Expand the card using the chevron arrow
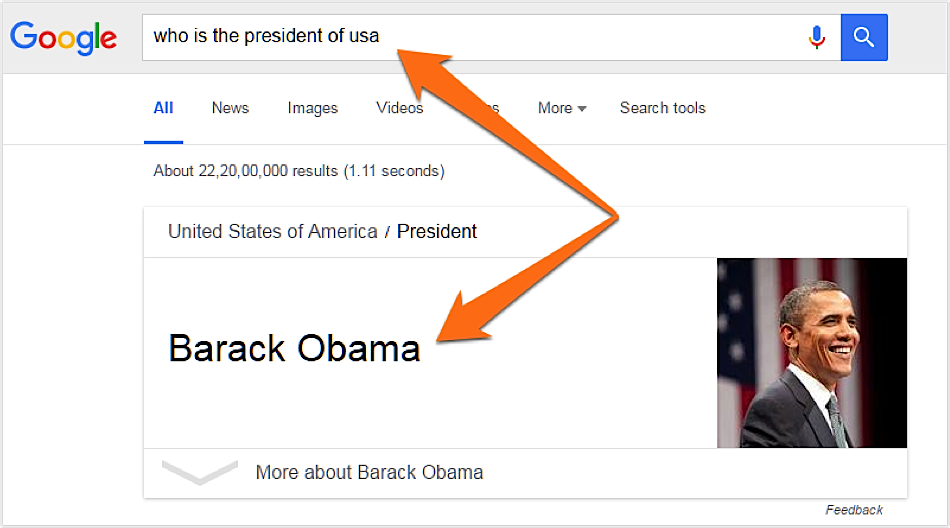 click(x=200, y=473)
